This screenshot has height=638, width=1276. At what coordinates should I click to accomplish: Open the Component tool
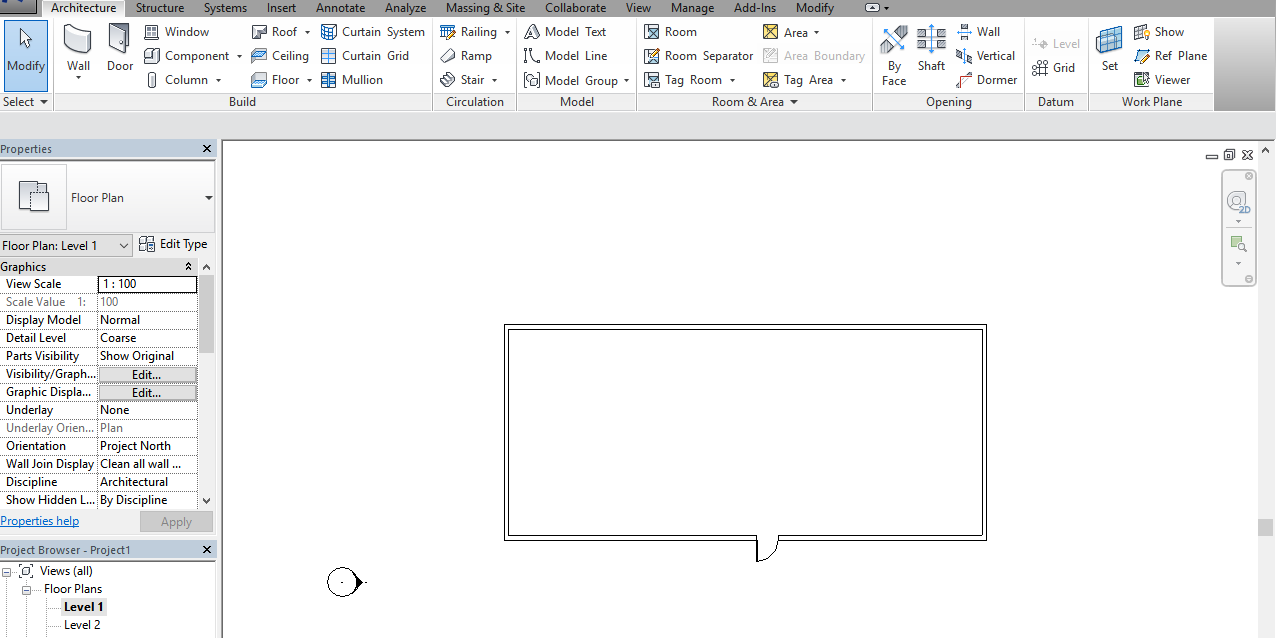(187, 56)
